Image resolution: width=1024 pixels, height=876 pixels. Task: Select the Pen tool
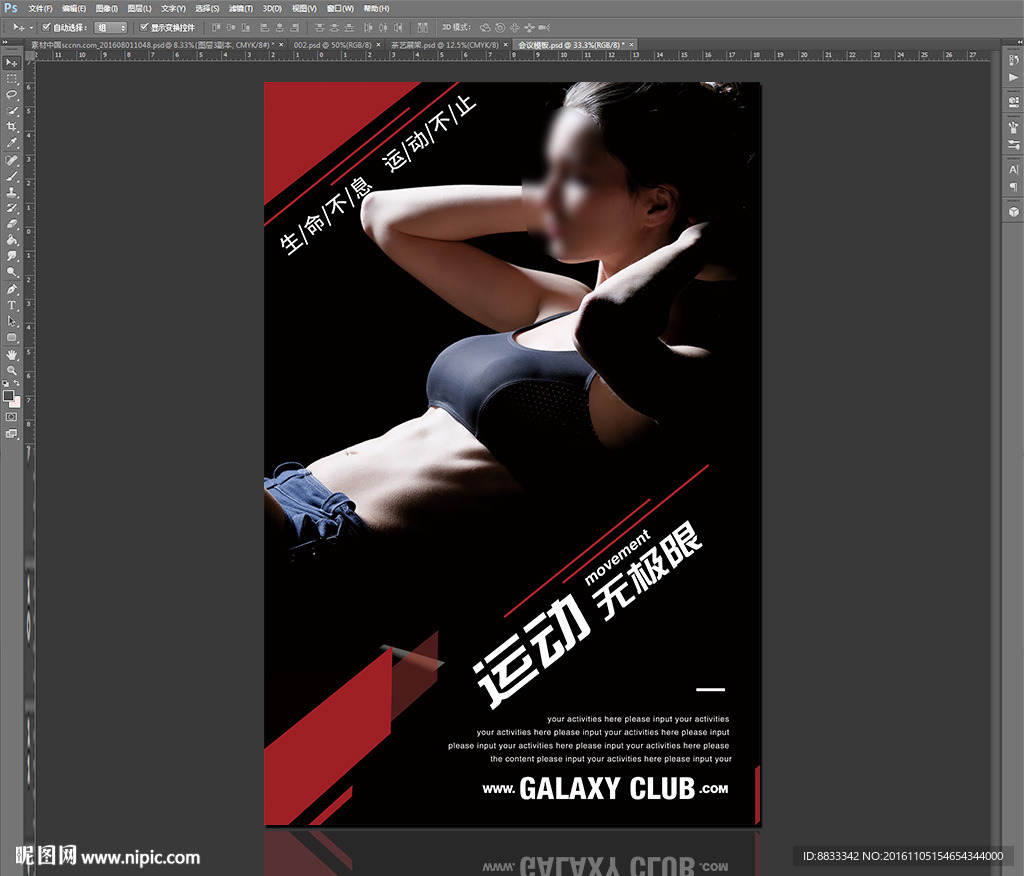coord(12,289)
